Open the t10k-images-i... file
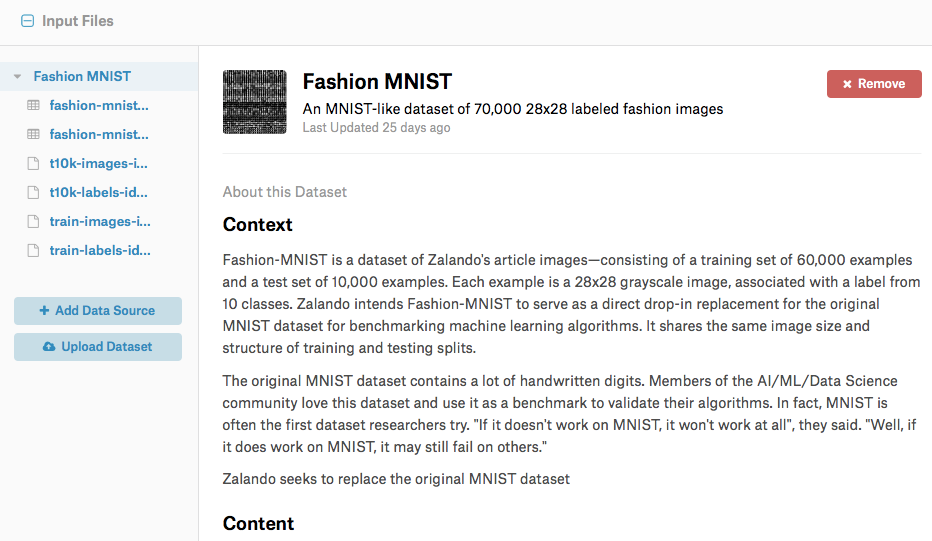The image size is (932, 541). click(98, 163)
